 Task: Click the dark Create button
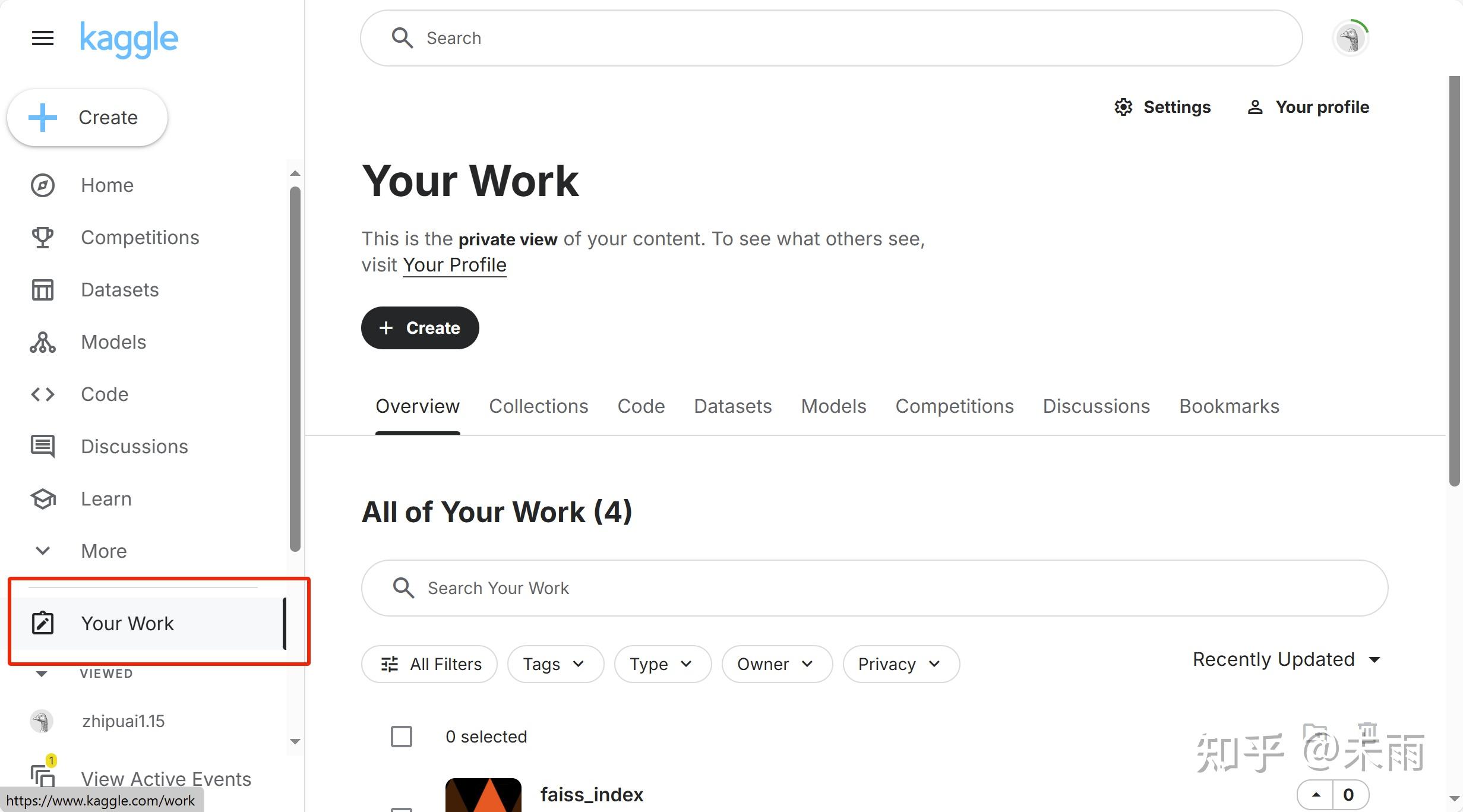pyautogui.click(x=420, y=328)
